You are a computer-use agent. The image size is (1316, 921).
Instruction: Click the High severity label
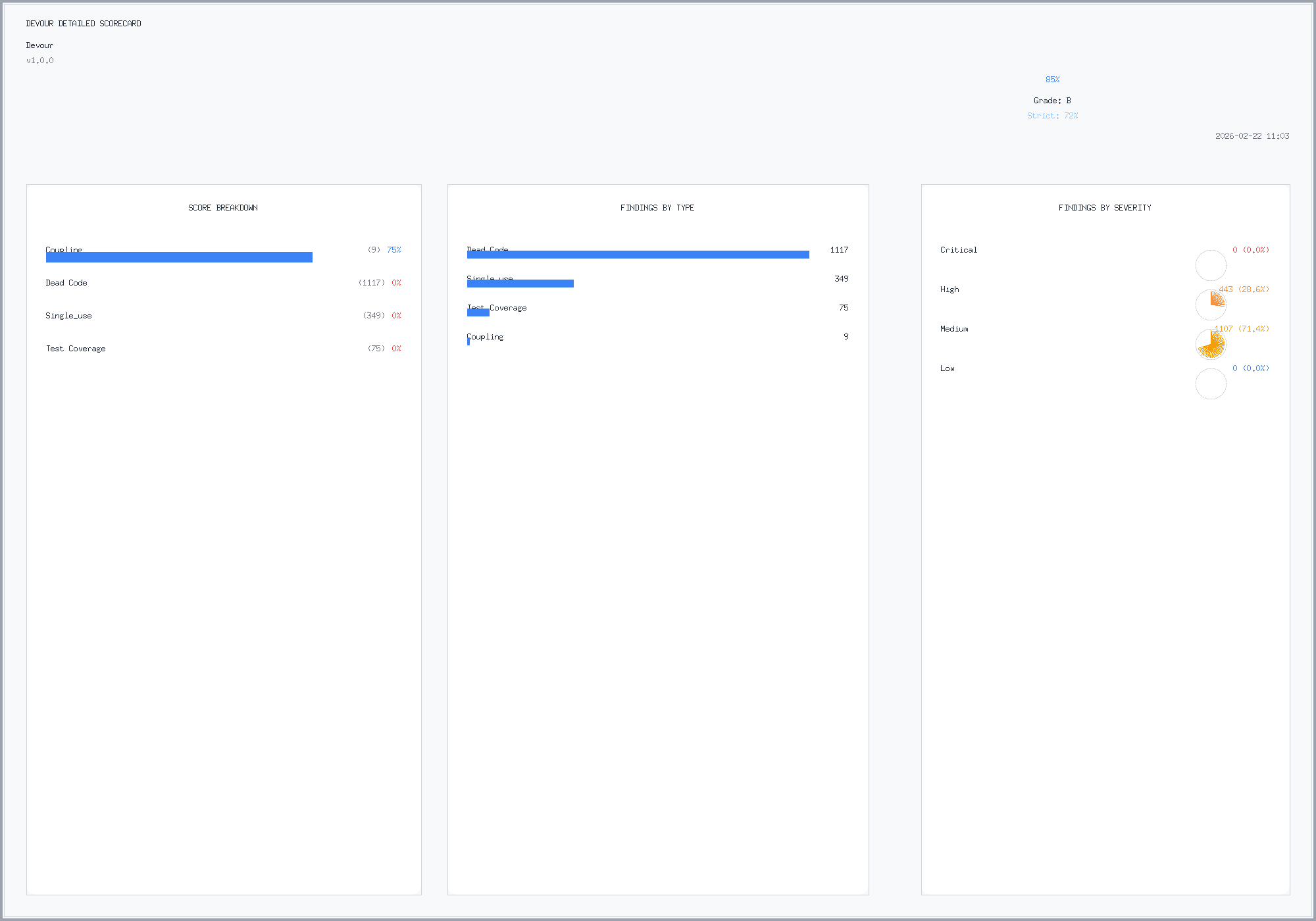click(949, 289)
